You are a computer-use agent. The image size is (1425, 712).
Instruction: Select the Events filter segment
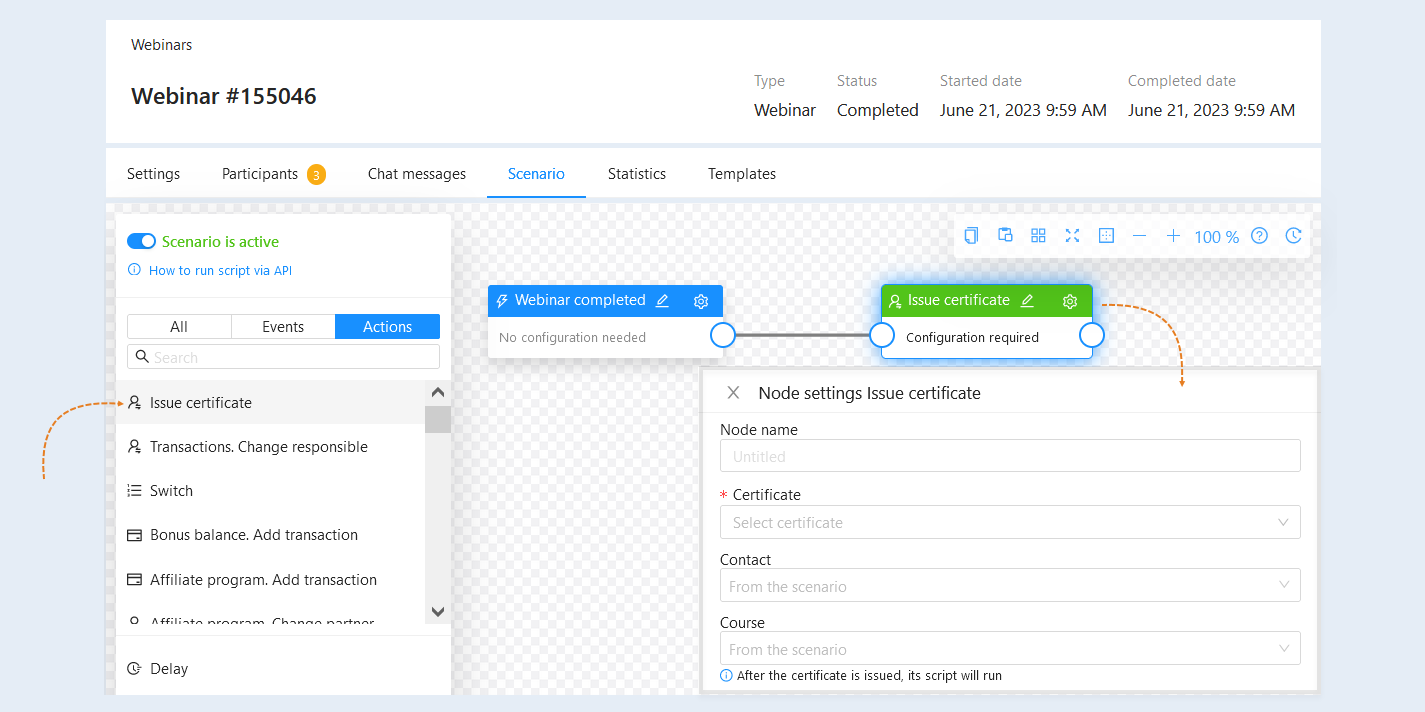(x=283, y=327)
